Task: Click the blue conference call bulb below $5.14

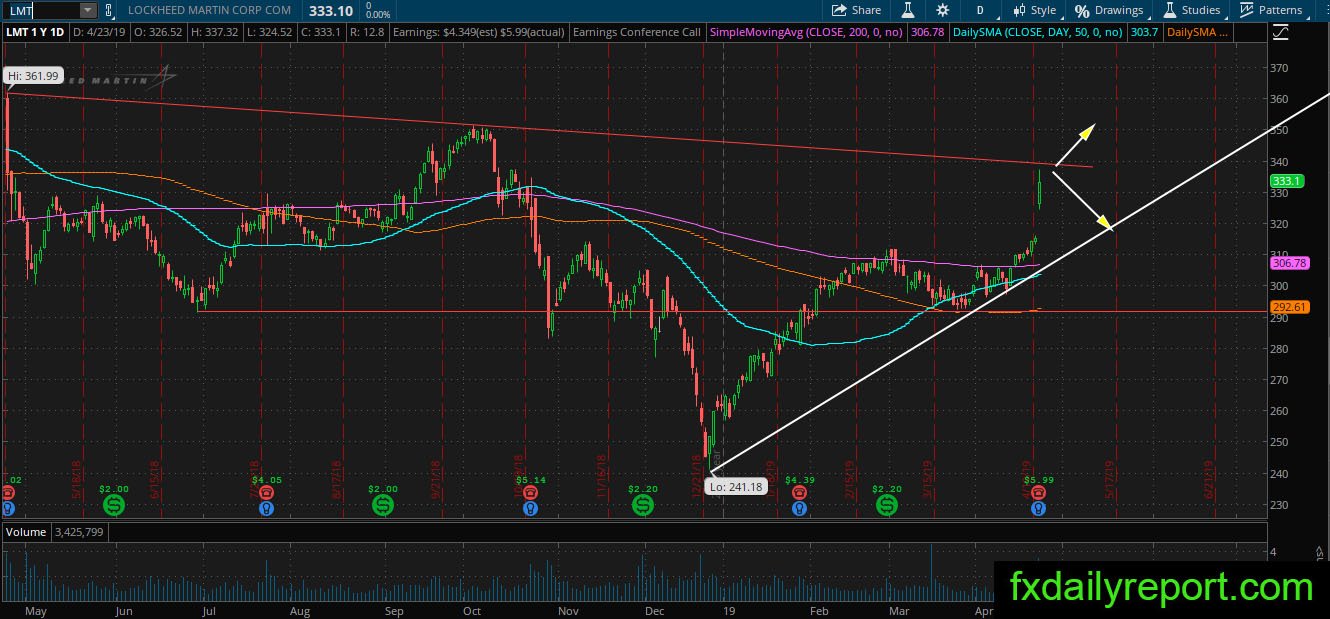Action: tap(530, 508)
